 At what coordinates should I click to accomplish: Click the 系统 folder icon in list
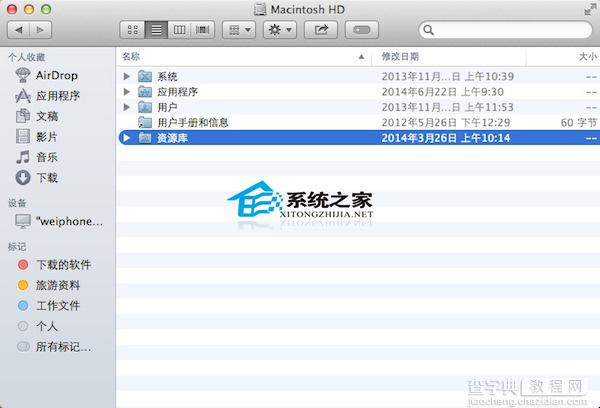pyautogui.click(x=145, y=76)
